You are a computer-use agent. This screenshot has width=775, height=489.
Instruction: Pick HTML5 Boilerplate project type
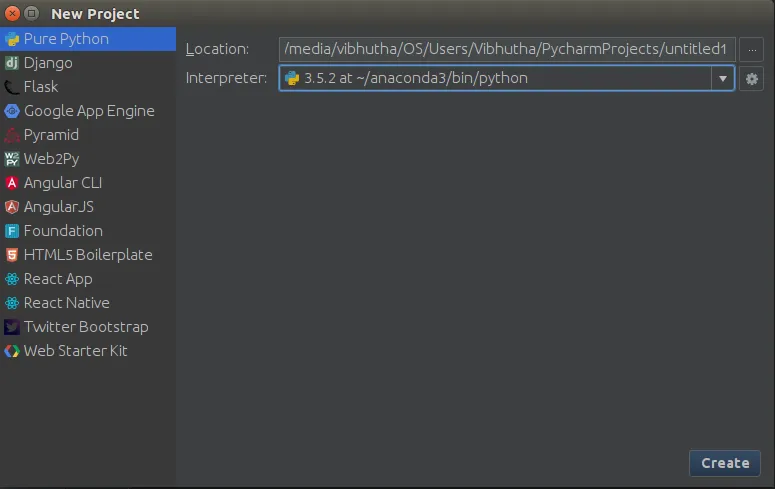[88, 255]
